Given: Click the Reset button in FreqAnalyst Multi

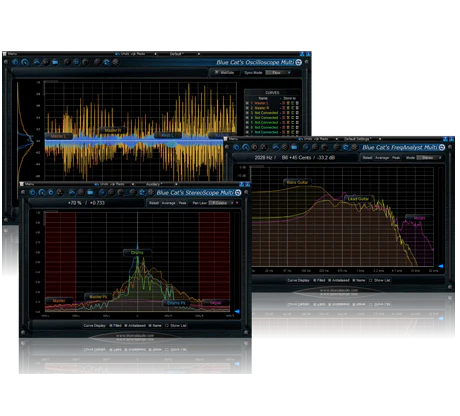Looking at the screenshot, I should pos(367,158).
